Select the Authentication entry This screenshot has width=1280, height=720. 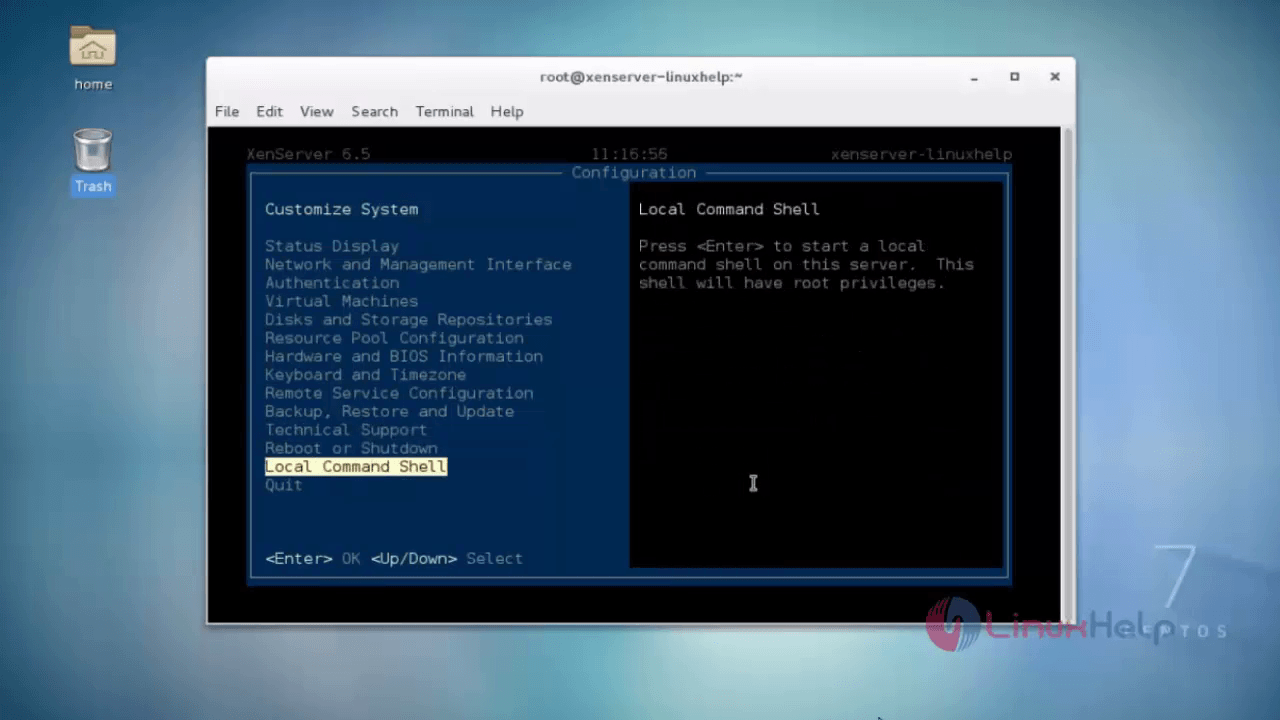332,283
